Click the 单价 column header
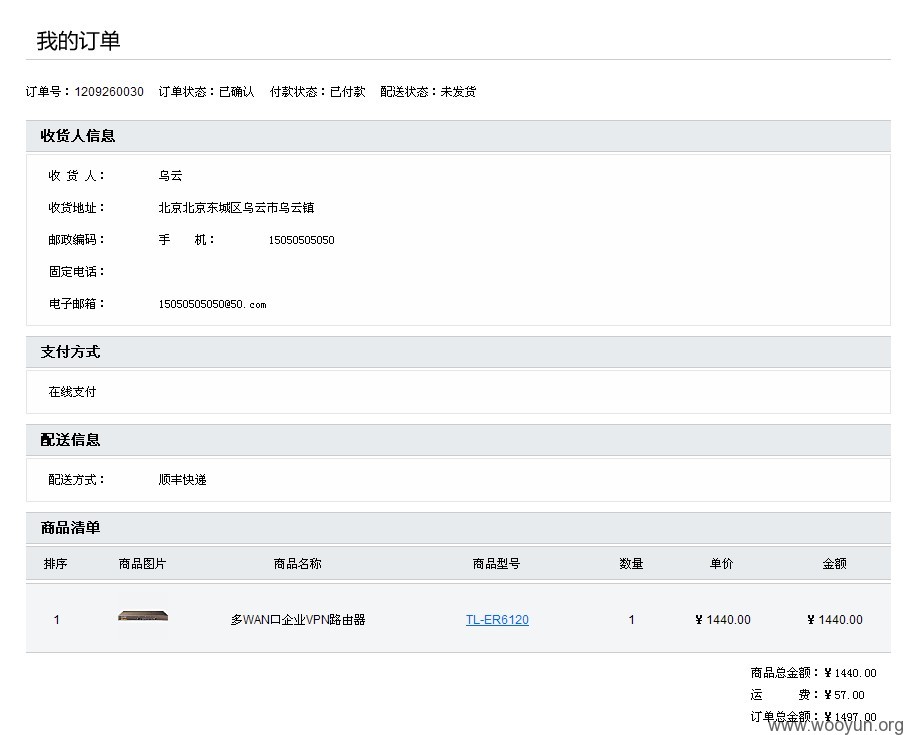Screen dimensions: 904x735 point(721,564)
